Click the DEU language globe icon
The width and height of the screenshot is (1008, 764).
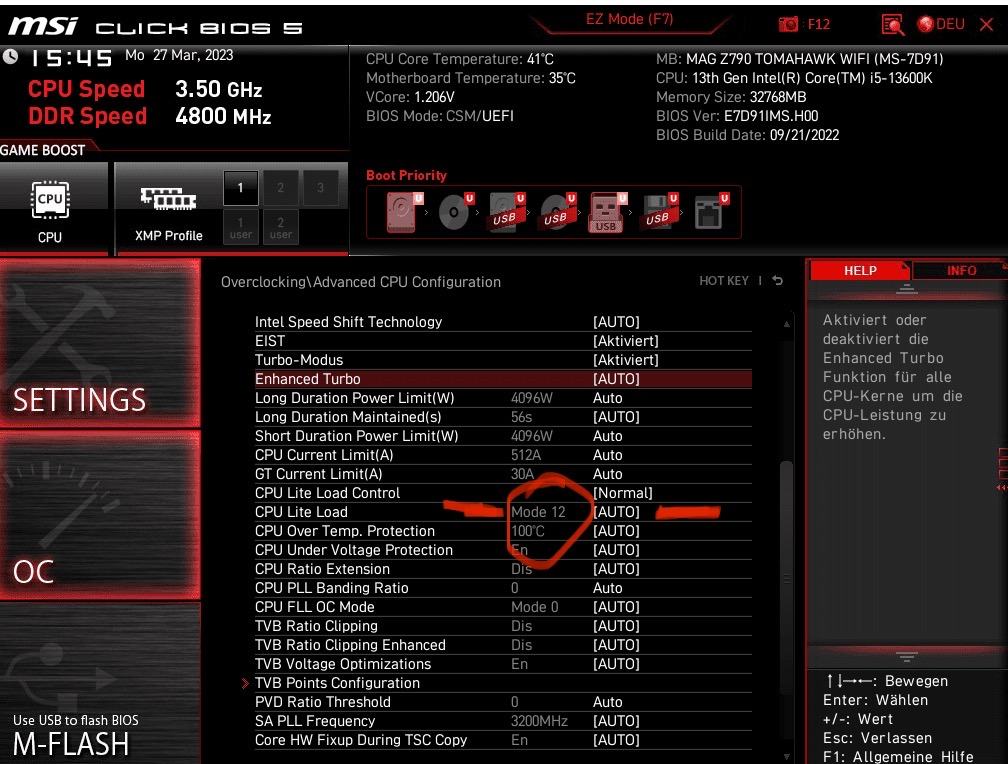926,24
